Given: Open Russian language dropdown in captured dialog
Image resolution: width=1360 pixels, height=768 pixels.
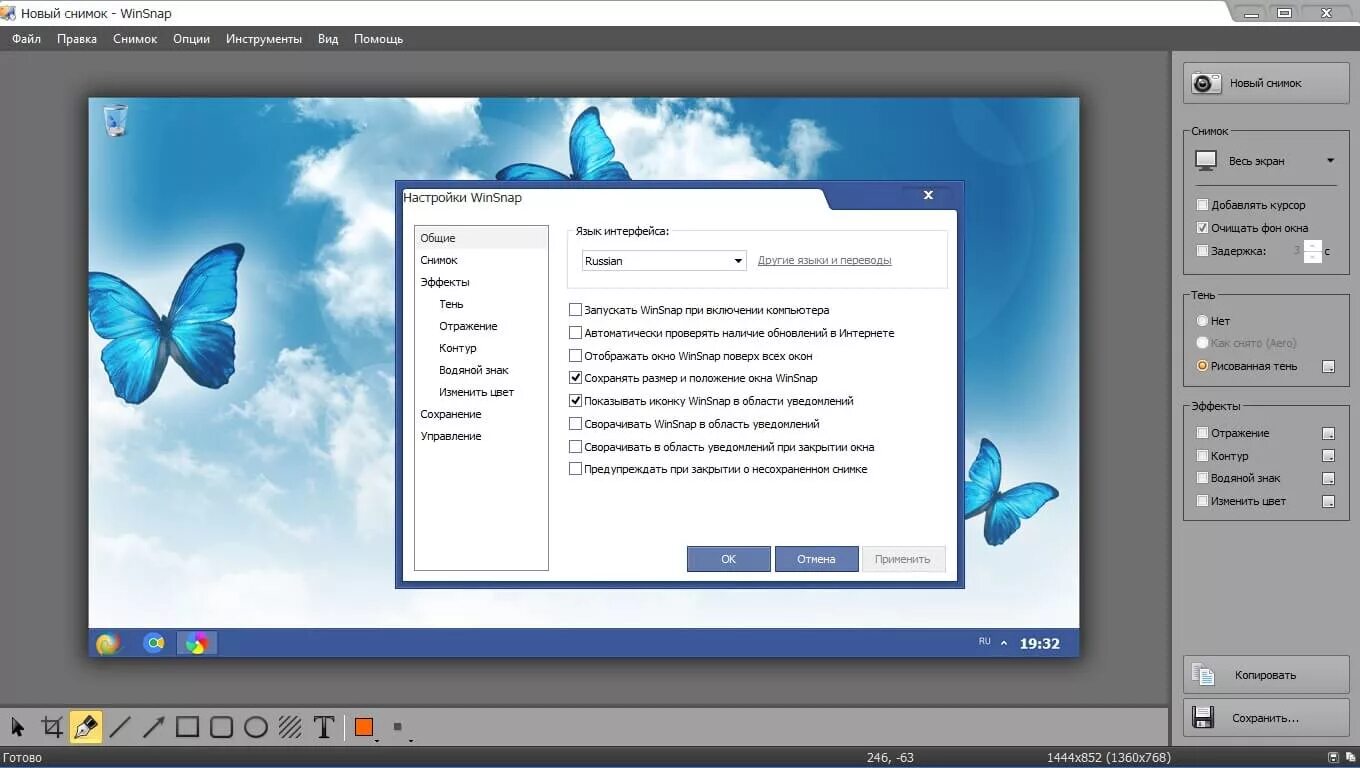Looking at the screenshot, I should pos(664,261).
